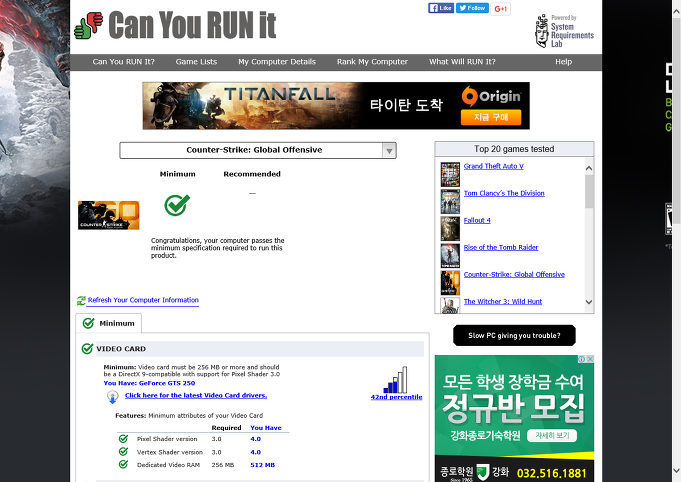Click the Tom Clancy's The Division thumbnail
The height and width of the screenshot is (482, 681).
tap(450, 201)
